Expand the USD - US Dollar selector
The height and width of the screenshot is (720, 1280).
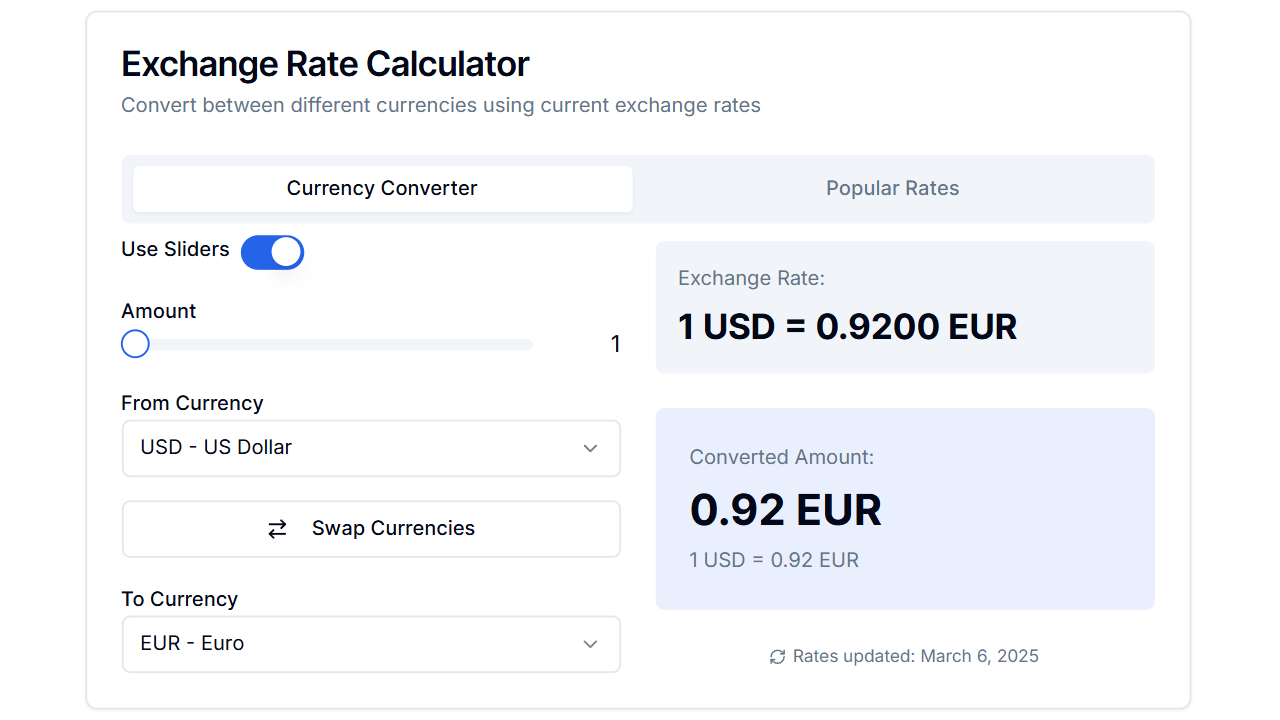coord(371,448)
